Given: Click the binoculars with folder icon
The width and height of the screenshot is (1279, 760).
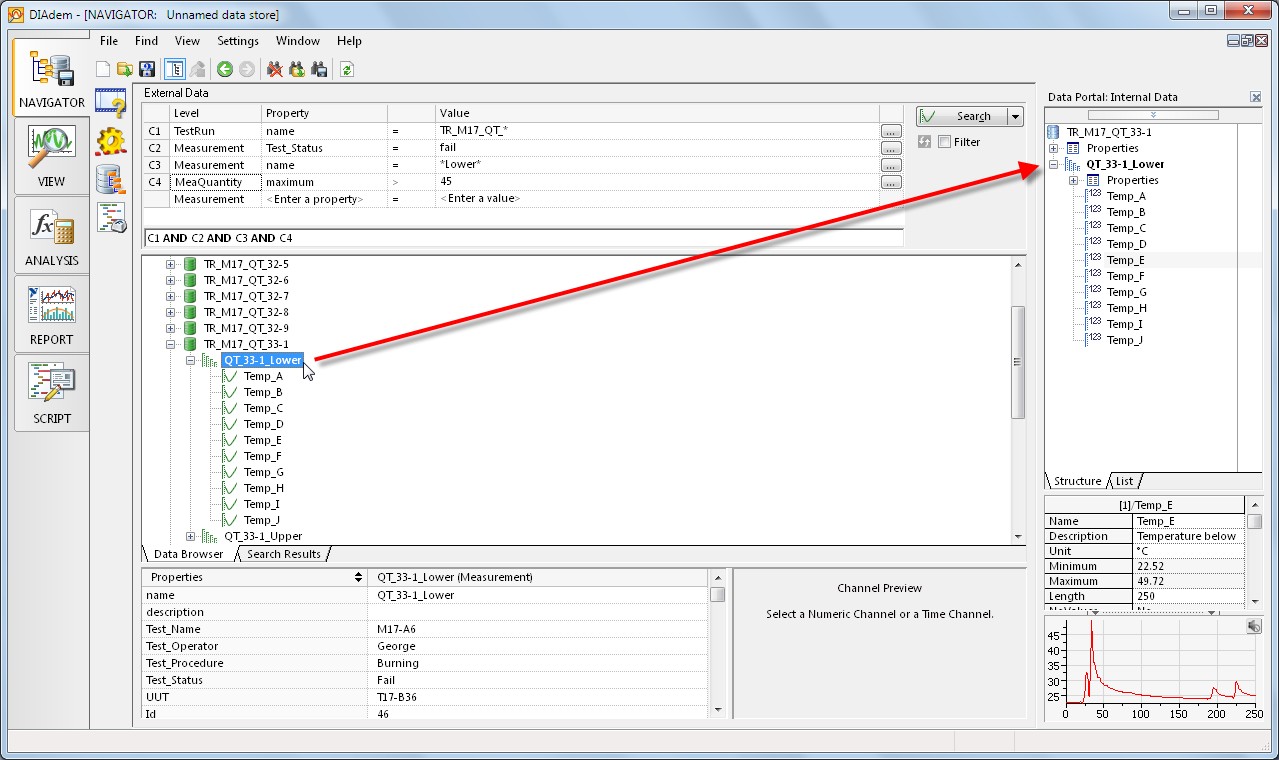Looking at the screenshot, I should (x=297, y=69).
